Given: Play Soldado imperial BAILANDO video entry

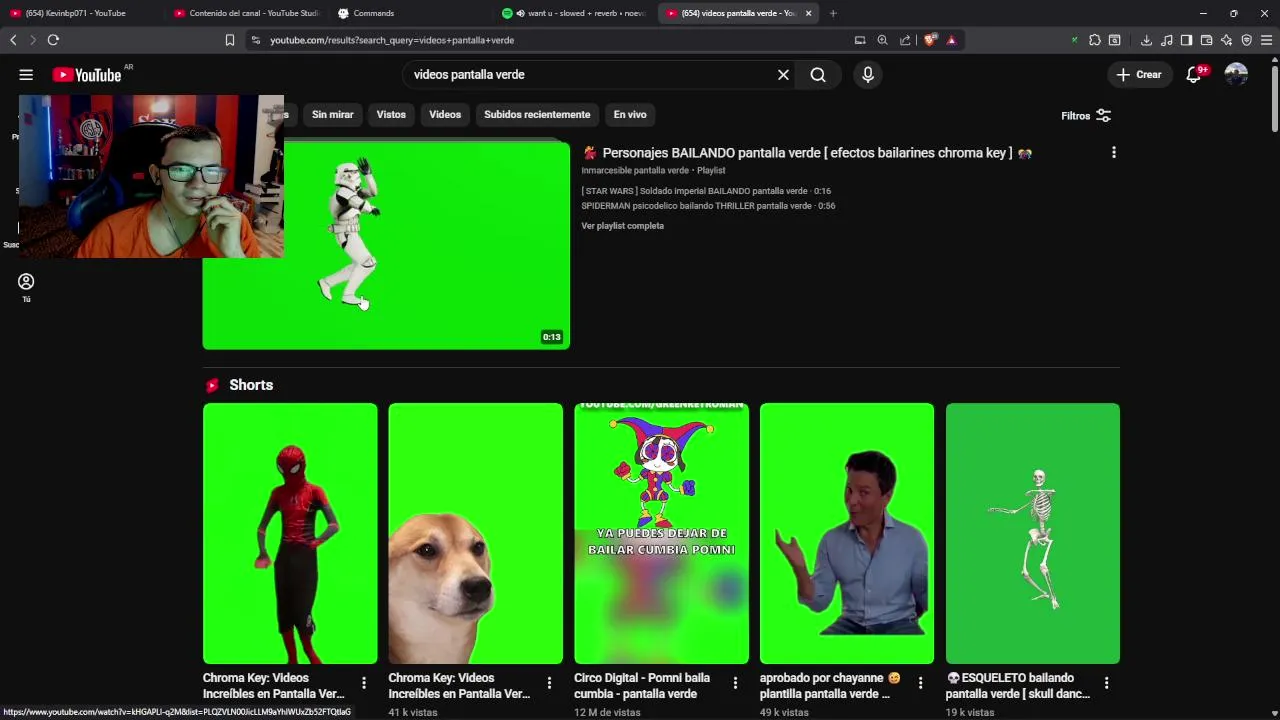Looking at the screenshot, I should click(x=706, y=191).
